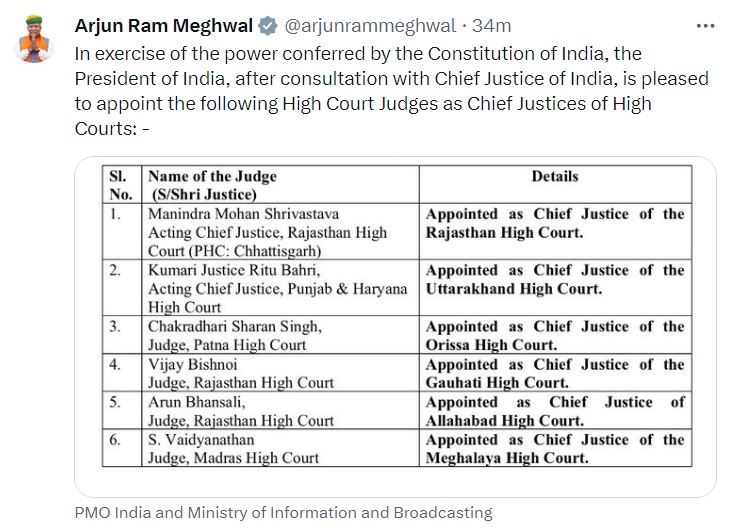Click PMO India and Ministry footer text
Screen dimensions: 734x528
(283, 512)
